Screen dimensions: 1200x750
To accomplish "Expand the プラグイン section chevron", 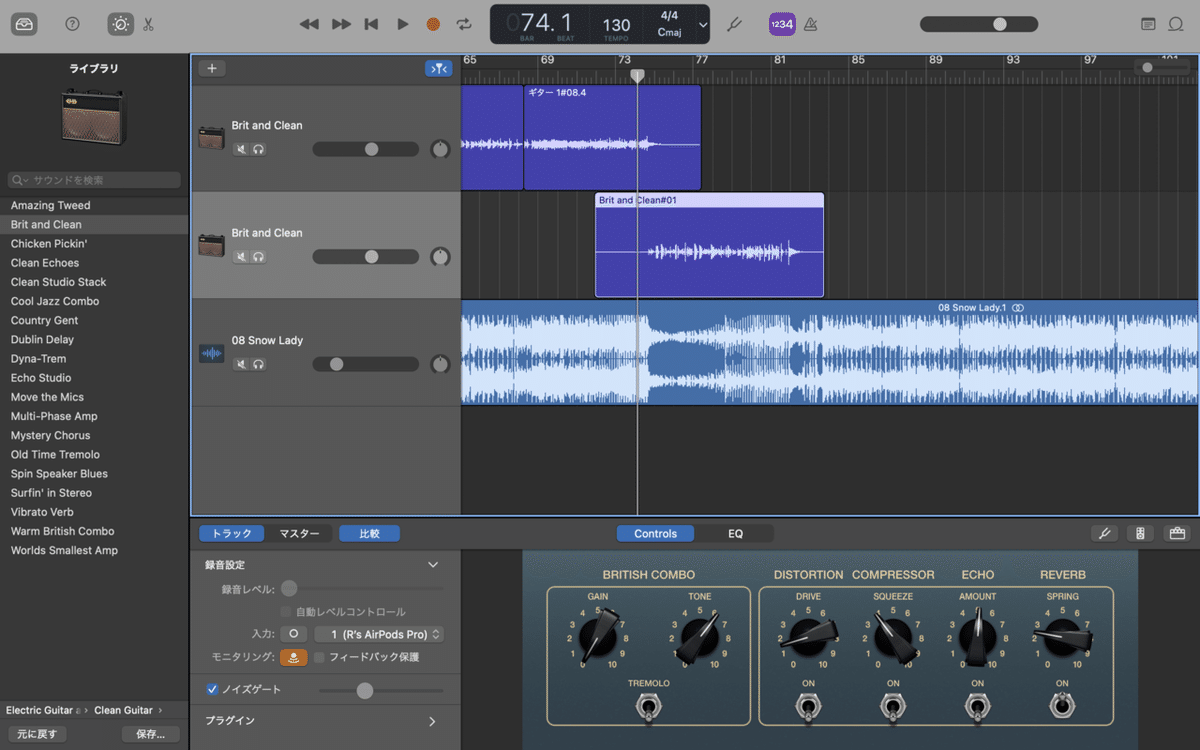I will (433, 721).
